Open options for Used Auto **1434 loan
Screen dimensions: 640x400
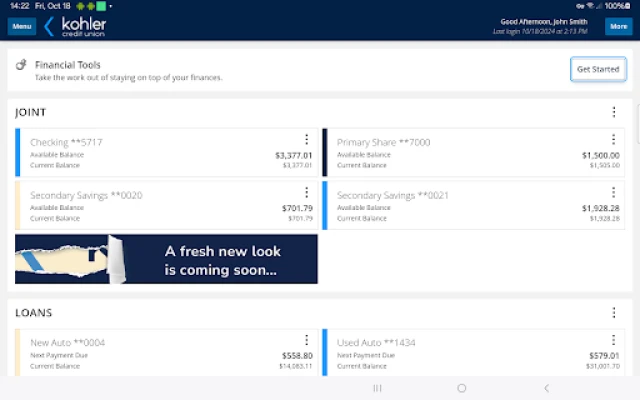tap(614, 340)
